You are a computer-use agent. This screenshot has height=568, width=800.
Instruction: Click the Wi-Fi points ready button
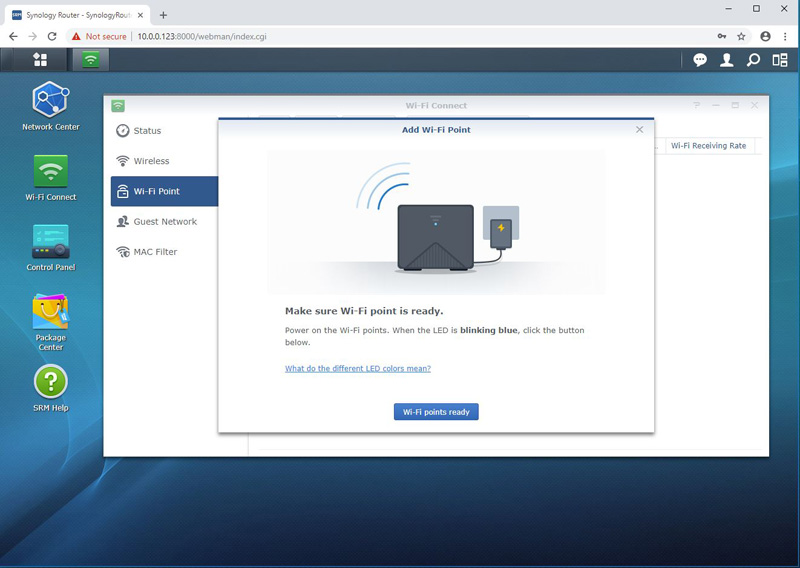click(436, 412)
